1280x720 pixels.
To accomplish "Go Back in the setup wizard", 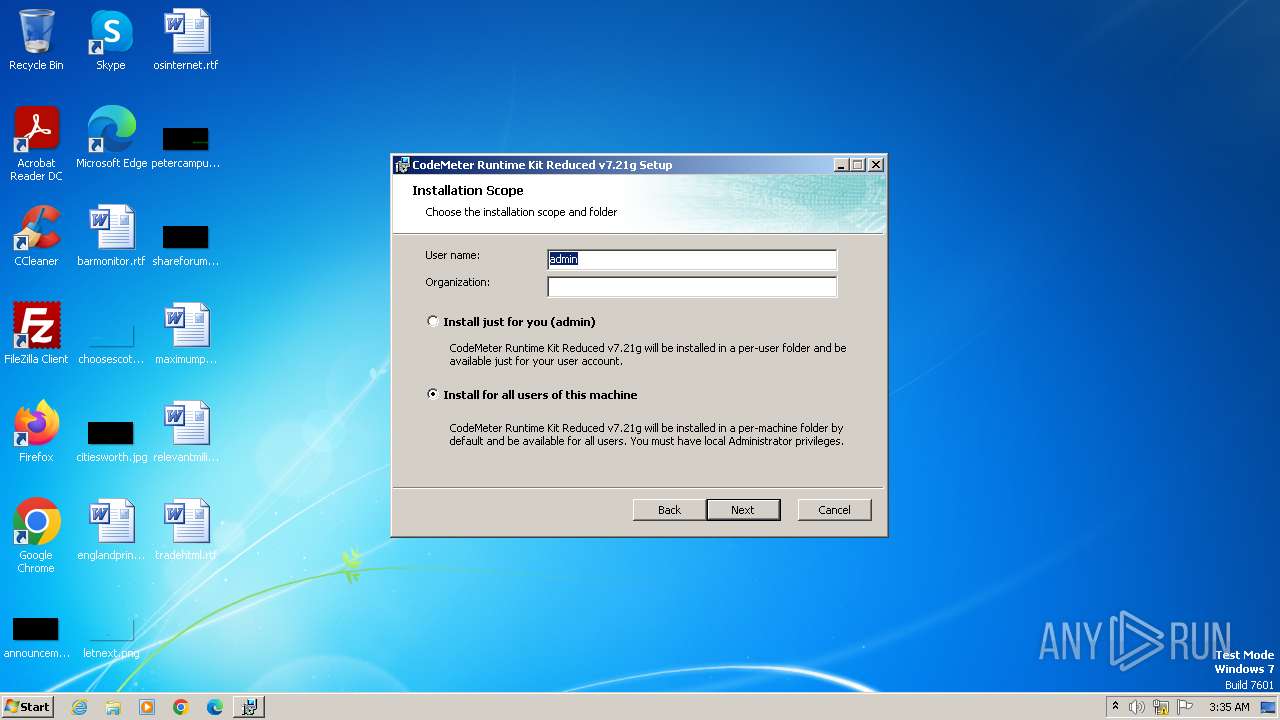I will pos(670,510).
